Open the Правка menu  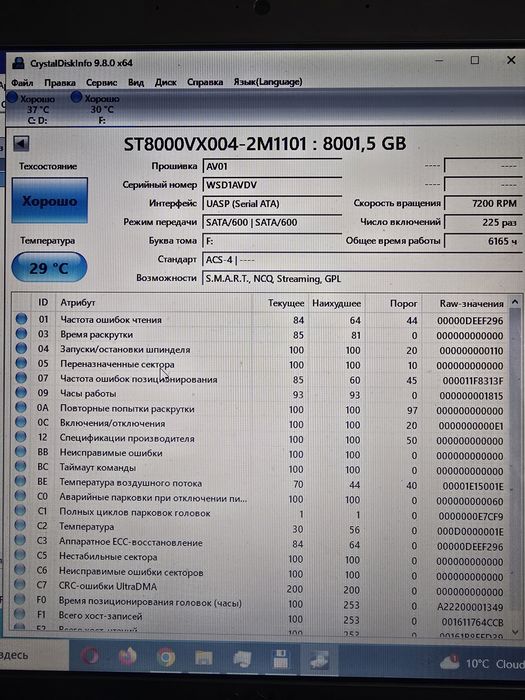click(60, 83)
